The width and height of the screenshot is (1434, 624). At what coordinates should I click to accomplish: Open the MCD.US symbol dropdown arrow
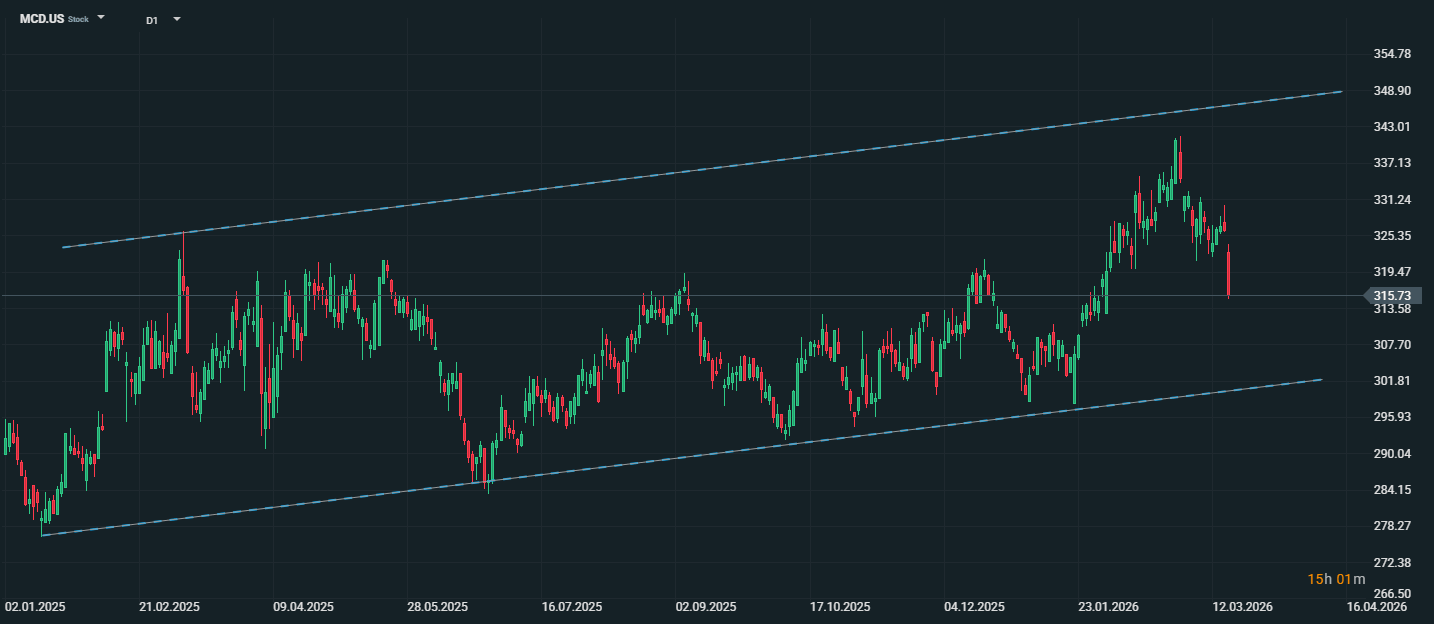101,18
